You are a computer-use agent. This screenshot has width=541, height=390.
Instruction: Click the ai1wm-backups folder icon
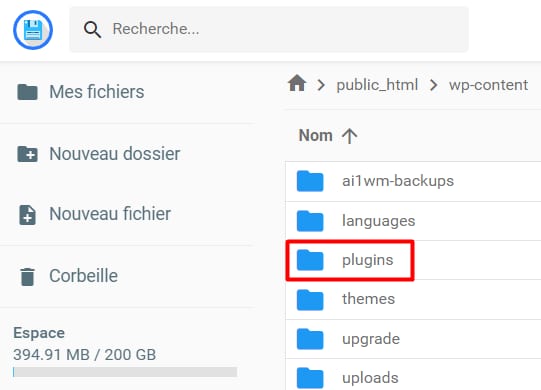310,181
